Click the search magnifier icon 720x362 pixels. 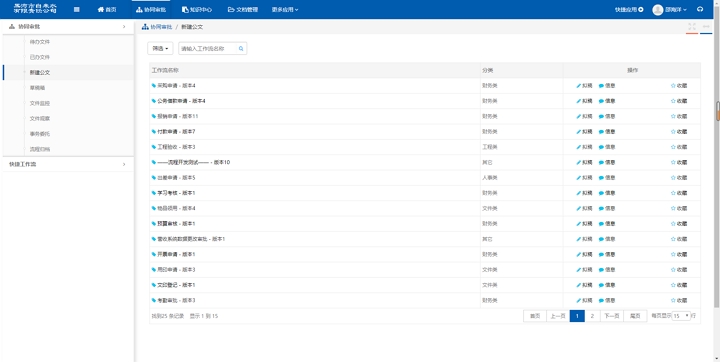coord(241,49)
